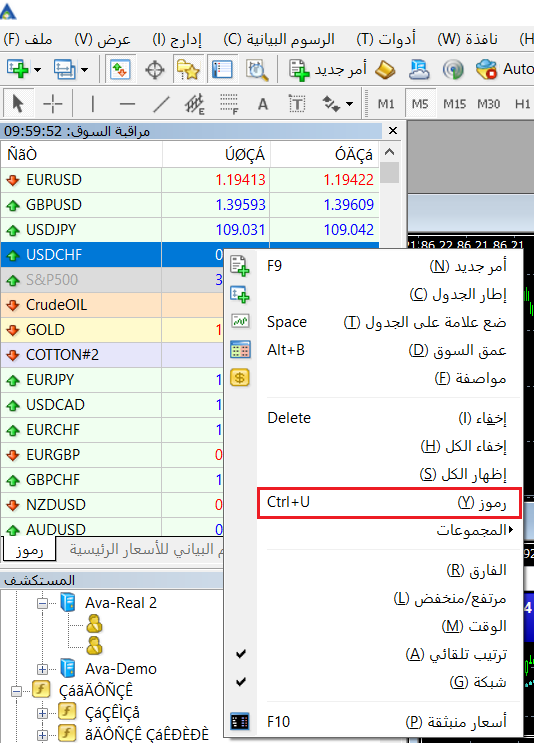Open the Navigator star-folder icon
This screenshot has height=743, width=534.
click(x=188, y=70)
